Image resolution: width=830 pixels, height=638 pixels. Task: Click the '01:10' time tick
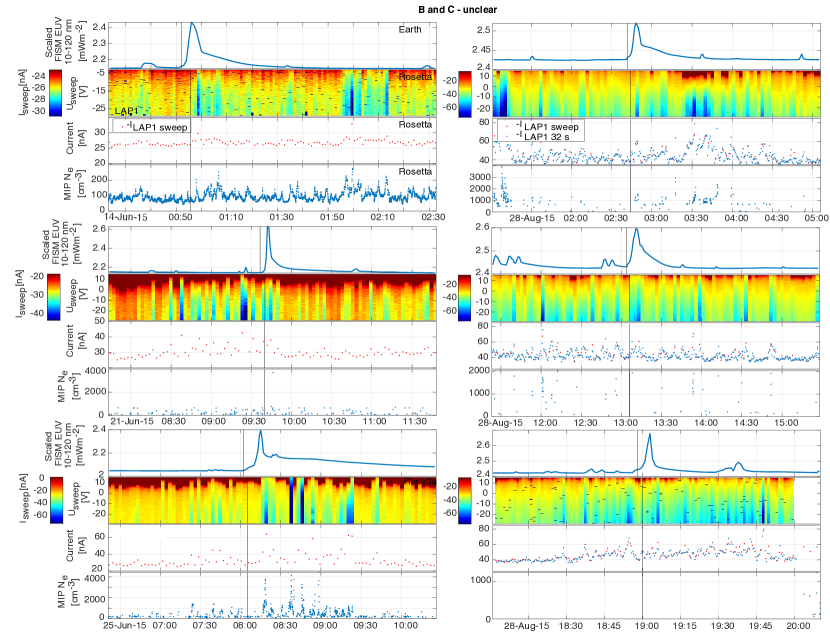231,217
